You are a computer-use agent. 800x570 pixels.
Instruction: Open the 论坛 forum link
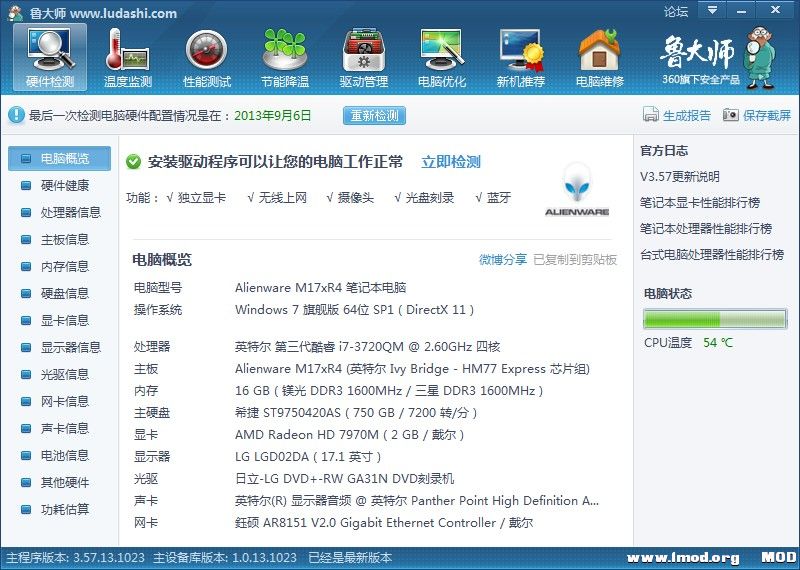(676, 11)
